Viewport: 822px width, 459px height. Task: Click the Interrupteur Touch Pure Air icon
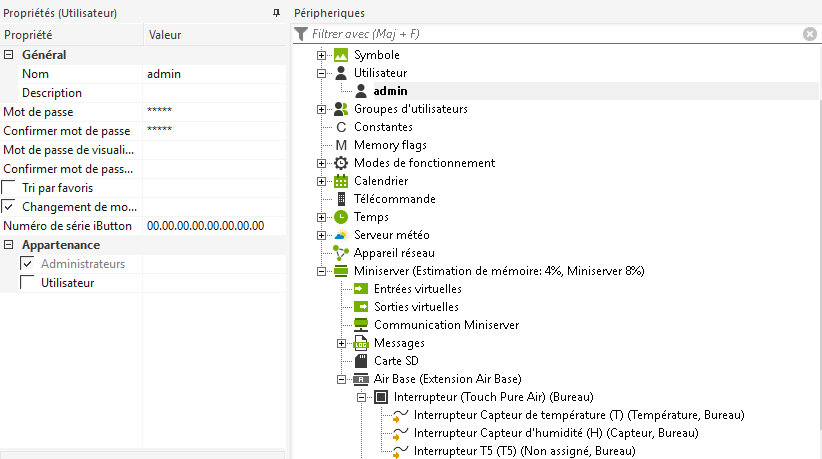pos(381,397)
